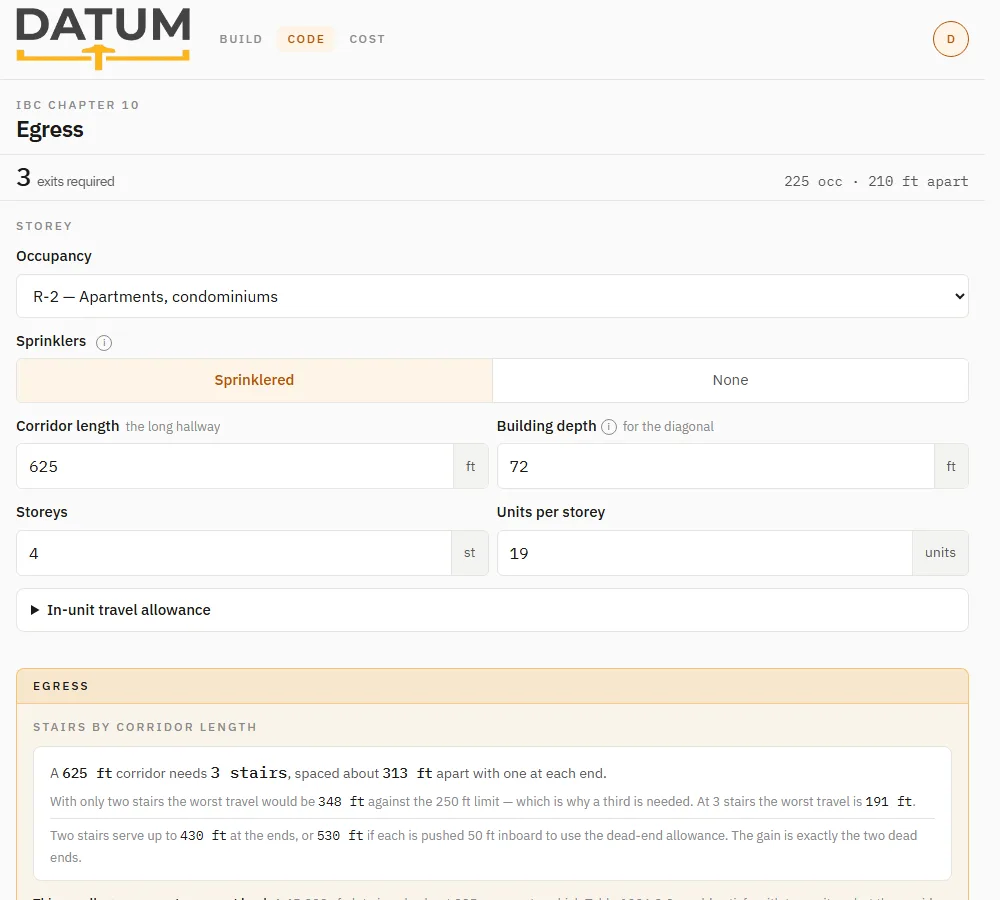Show the Sprinklers info tooltip icon

coord(104,343)
